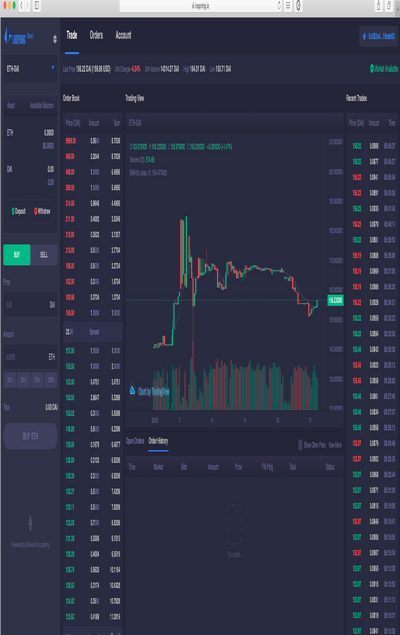The width and height of the screenshot is (400, 635).
Task: Click into the Price input field
Action: pos(30,305)
